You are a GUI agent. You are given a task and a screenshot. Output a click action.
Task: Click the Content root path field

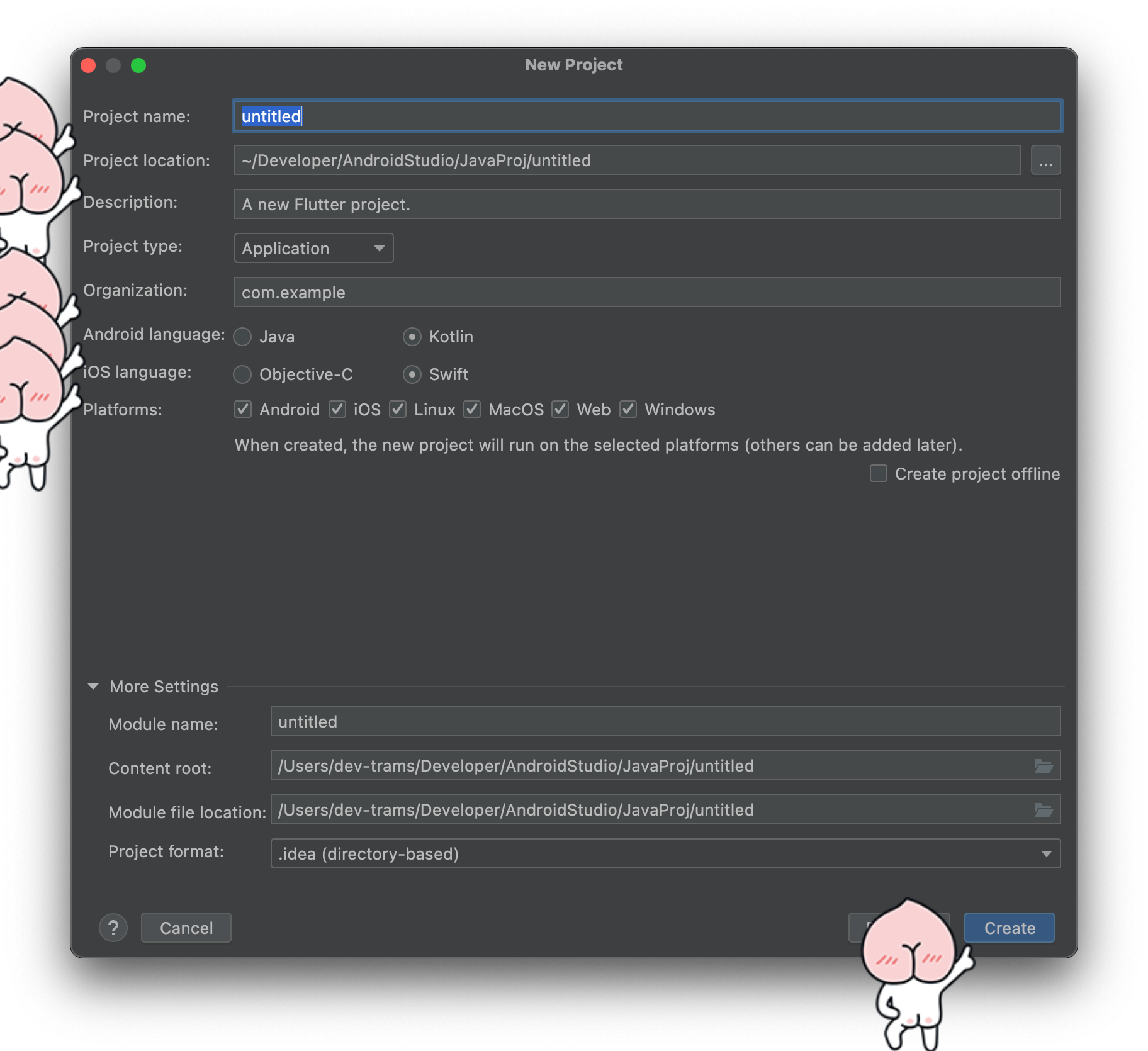pyautogui.click(x=665, y=765)
